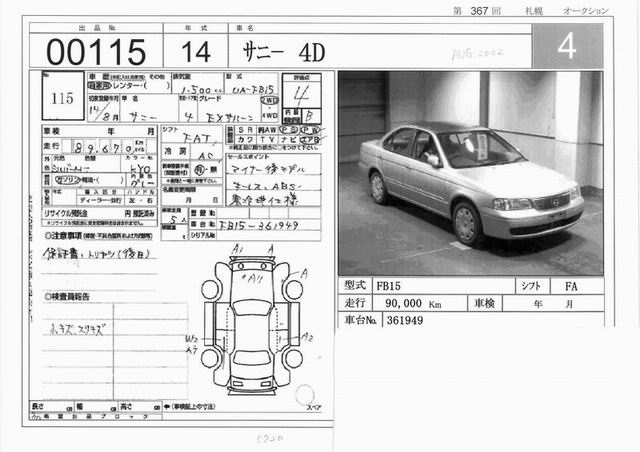Click the AW equipment box

click(267, 130)
